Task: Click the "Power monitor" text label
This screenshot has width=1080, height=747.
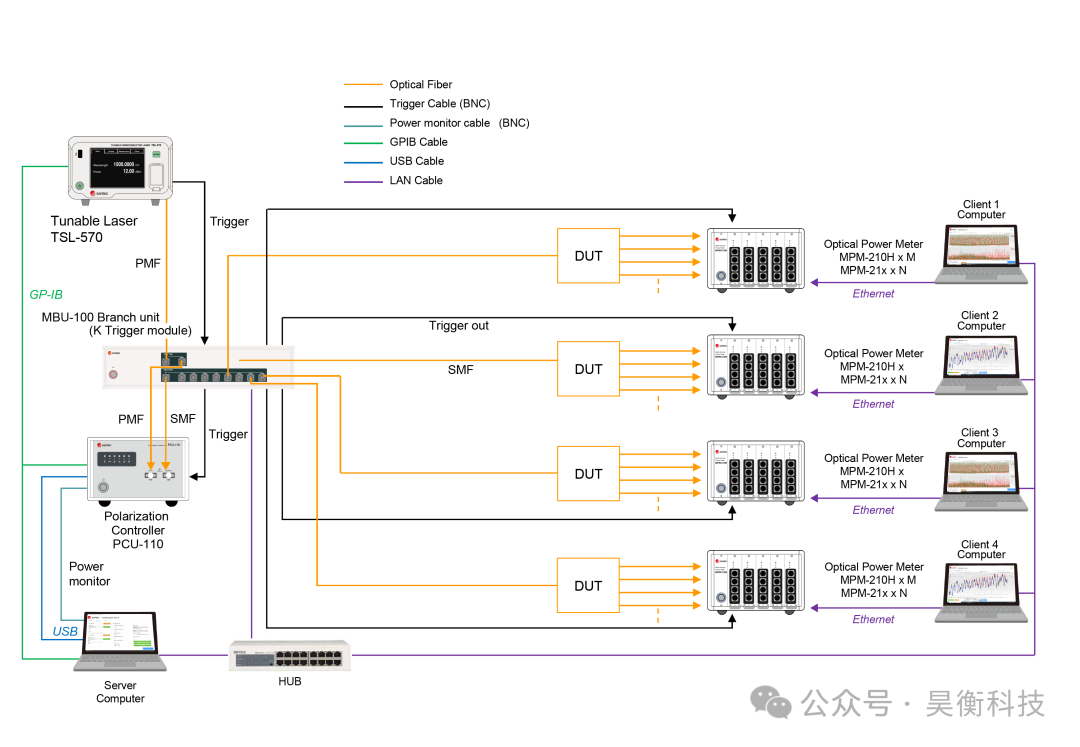Action: [x=89, y=574]
